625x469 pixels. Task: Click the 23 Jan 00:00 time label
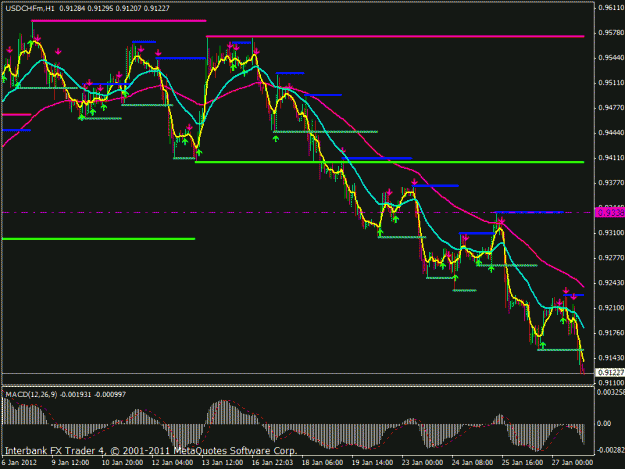point(422,463)
